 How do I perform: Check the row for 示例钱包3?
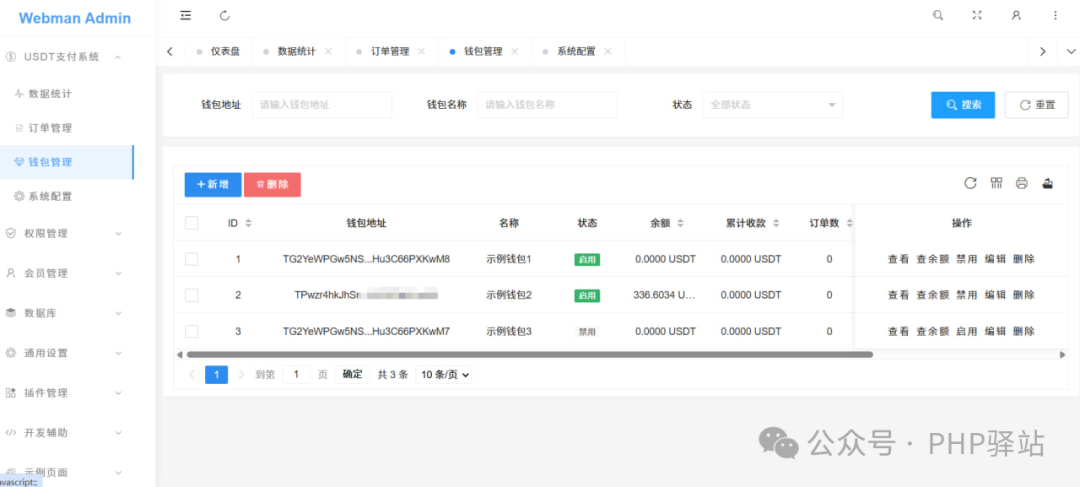pos(191,331)
